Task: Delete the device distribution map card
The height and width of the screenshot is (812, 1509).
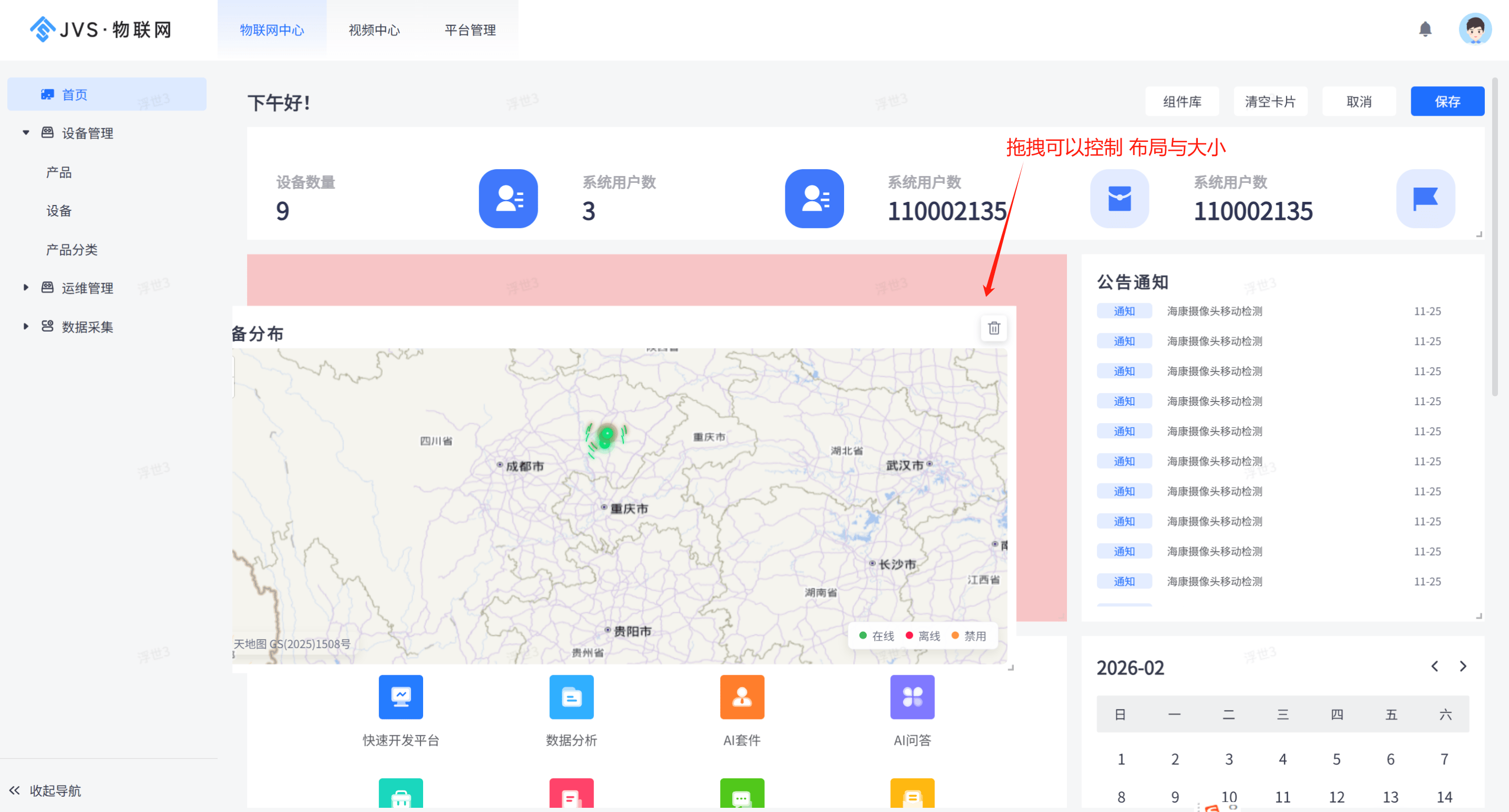Action: [x=993, y=328]
